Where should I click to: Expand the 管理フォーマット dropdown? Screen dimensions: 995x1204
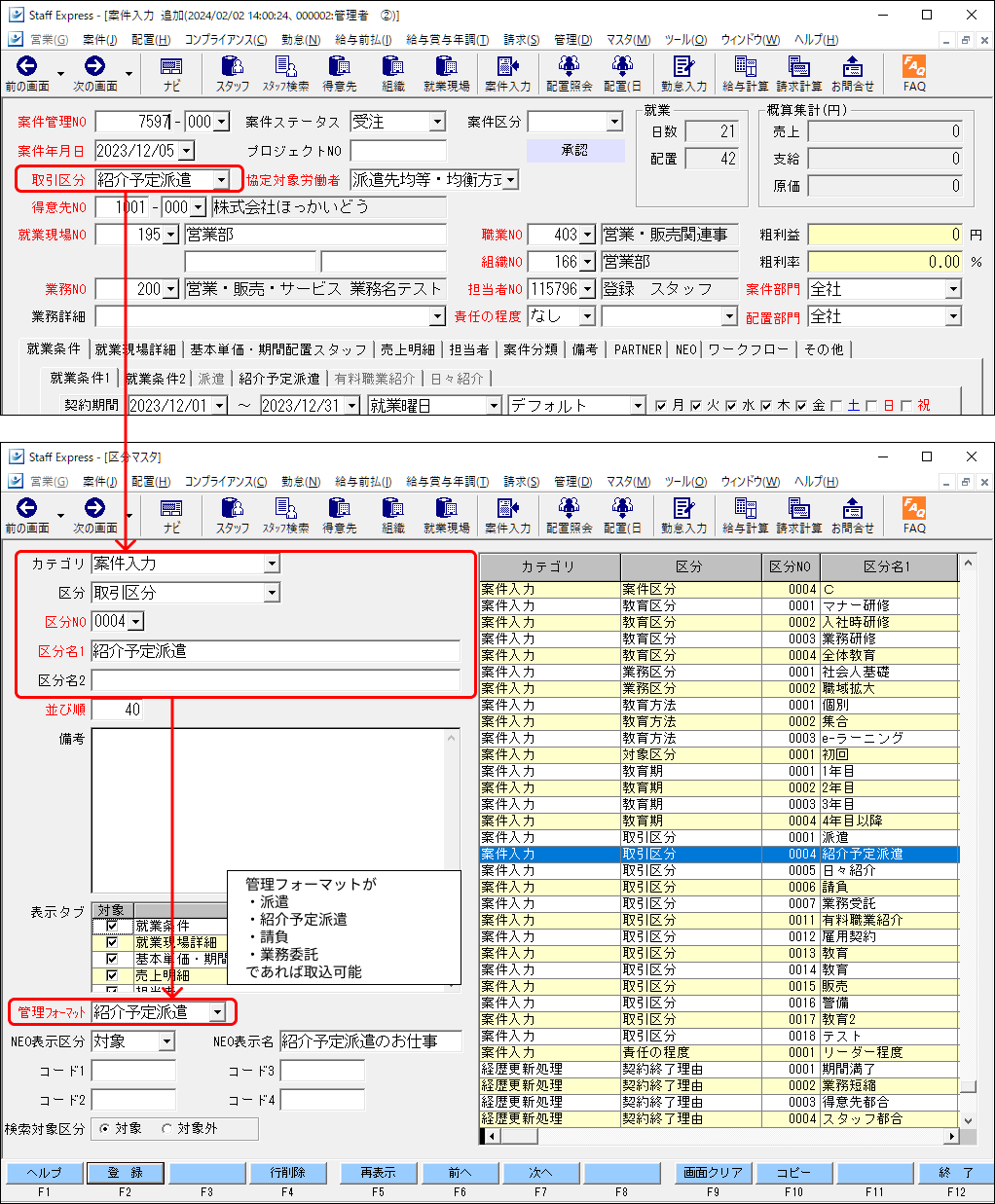pyautogui.click(x=217, y=1012)
